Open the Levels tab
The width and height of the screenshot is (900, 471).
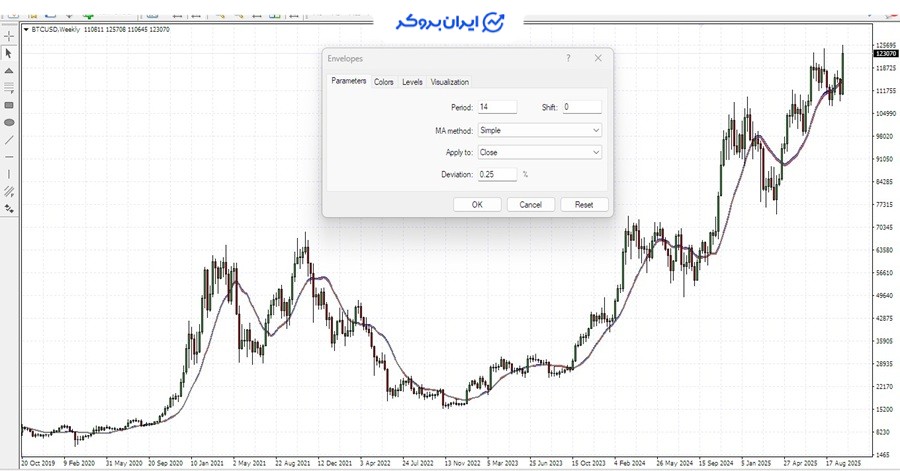[x=412, y=82]
